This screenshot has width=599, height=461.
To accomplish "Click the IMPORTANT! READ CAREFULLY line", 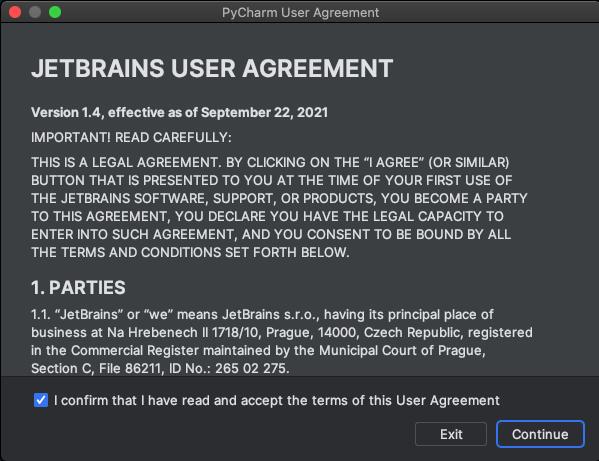I will click(131, 137).
